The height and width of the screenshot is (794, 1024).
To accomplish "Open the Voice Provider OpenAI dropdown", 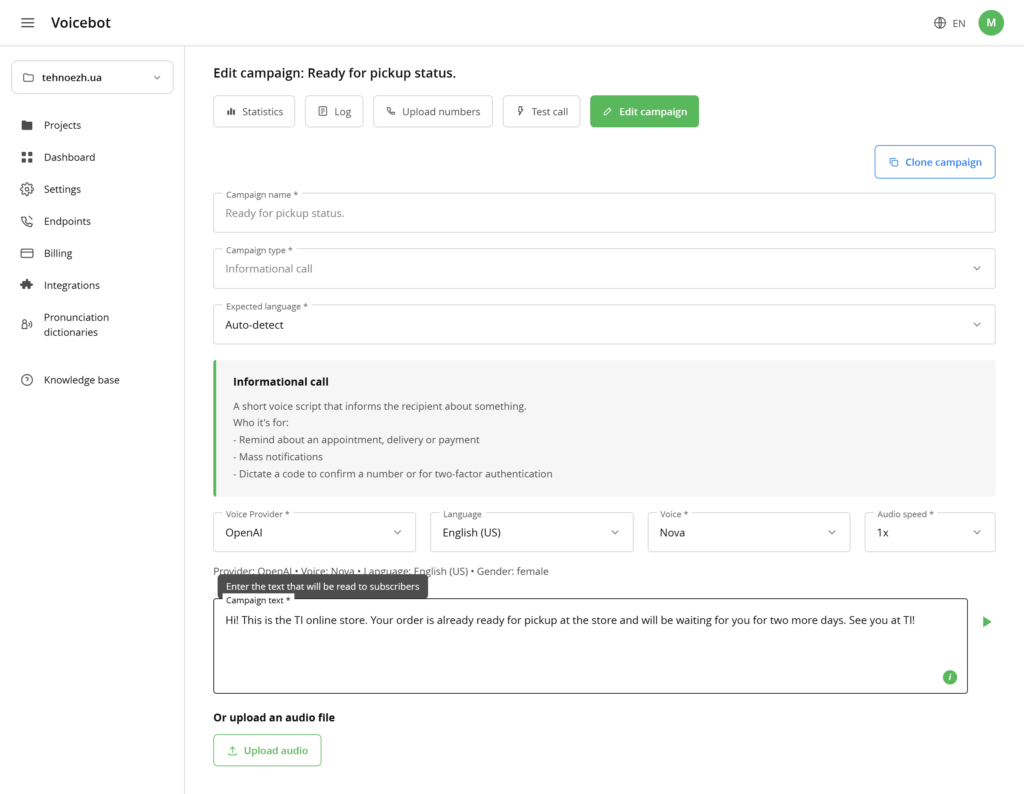I will 314,532.
